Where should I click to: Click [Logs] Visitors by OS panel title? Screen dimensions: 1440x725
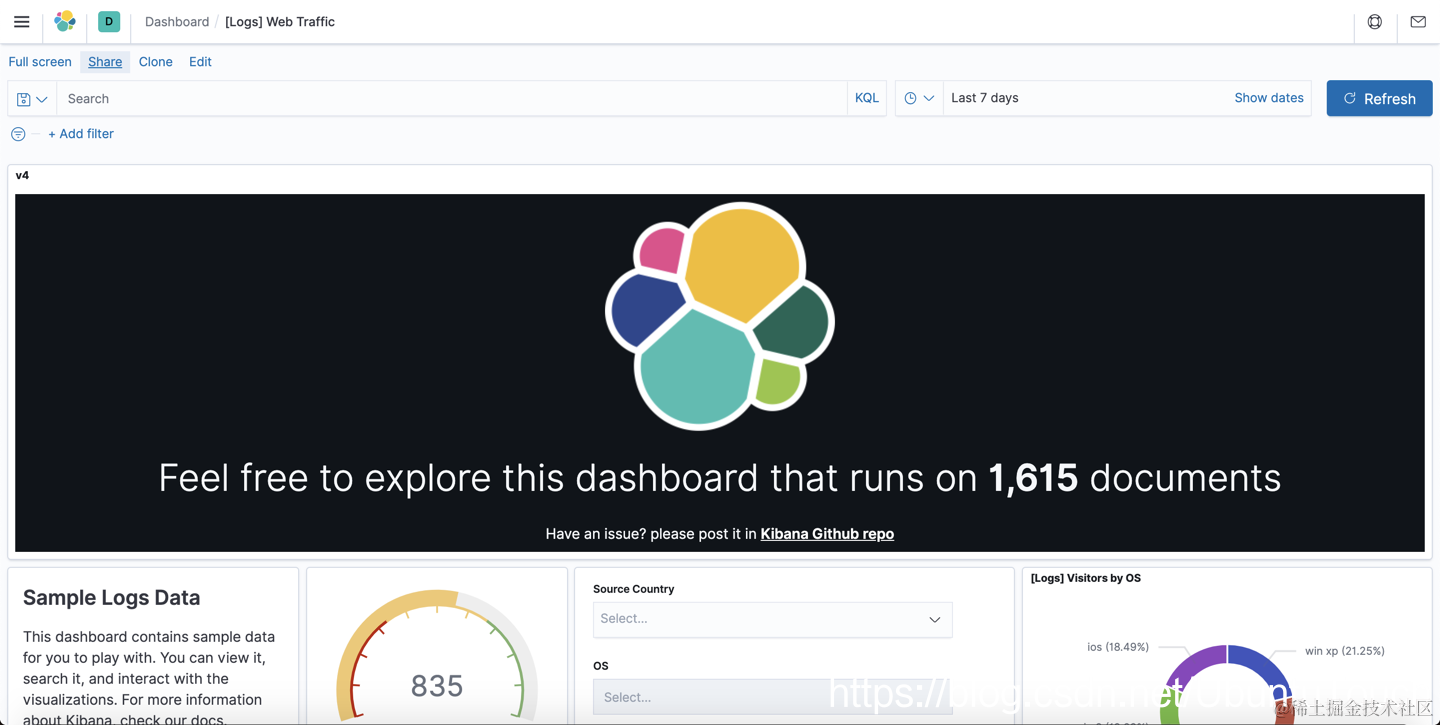point(1086,578)
